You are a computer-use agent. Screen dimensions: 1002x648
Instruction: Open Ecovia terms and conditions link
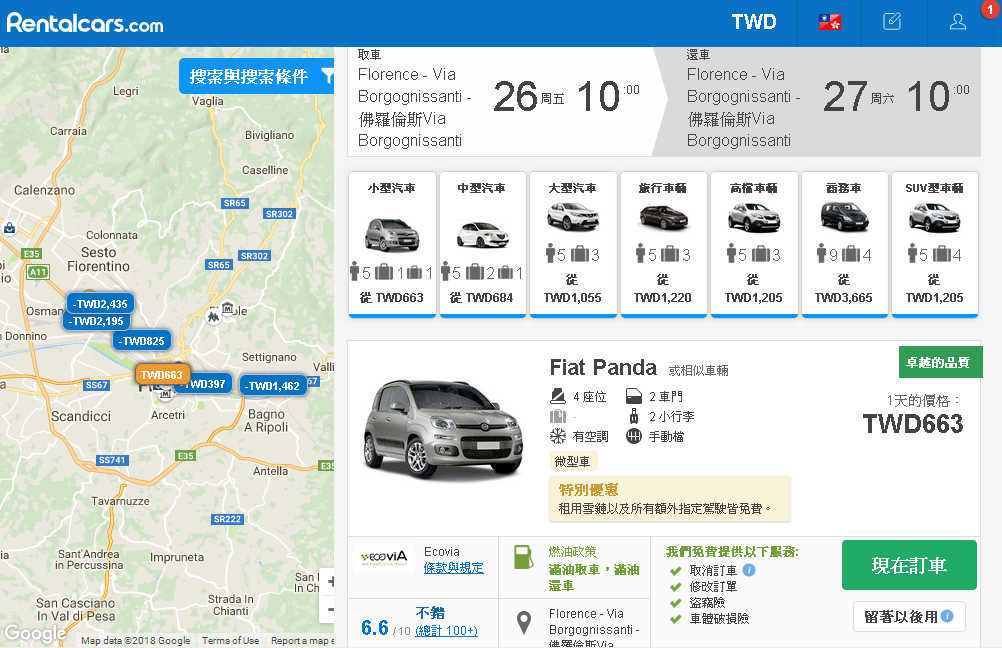click(x=454, y=567)
